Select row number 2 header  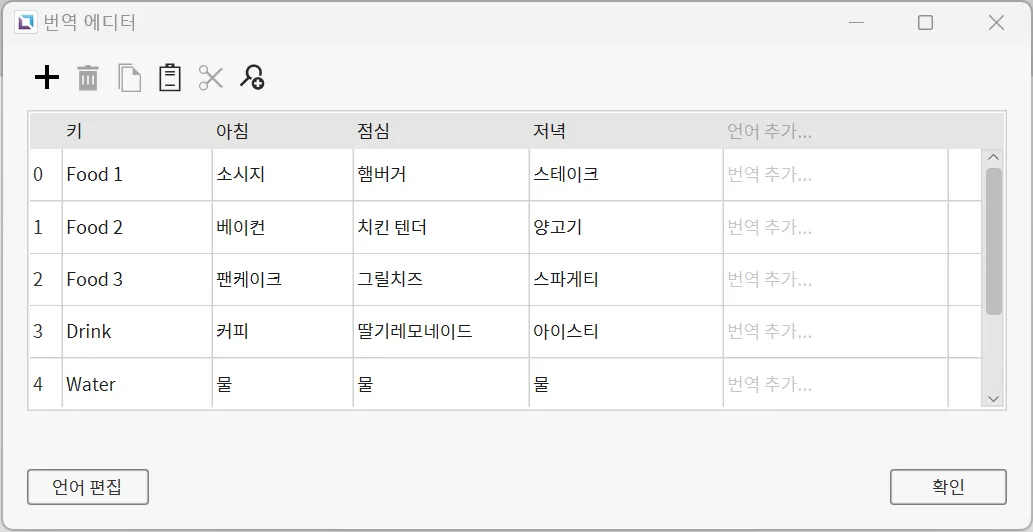click(39, 280)
